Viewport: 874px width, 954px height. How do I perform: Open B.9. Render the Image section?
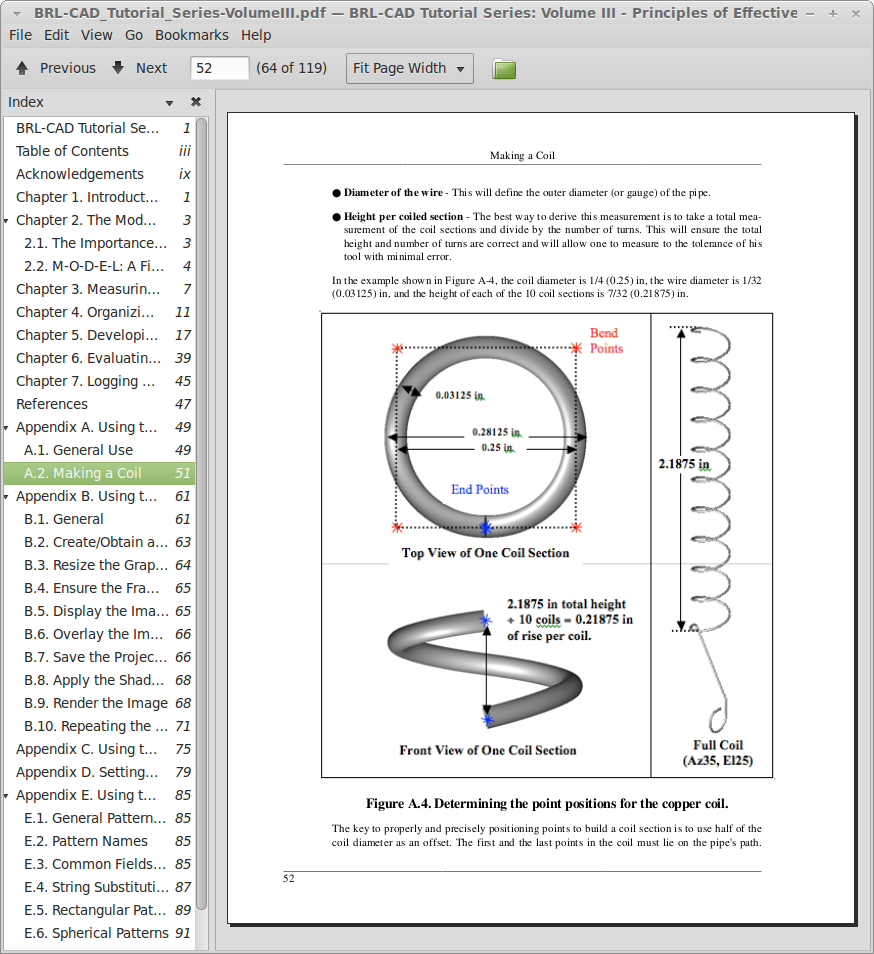coord(96,703)
